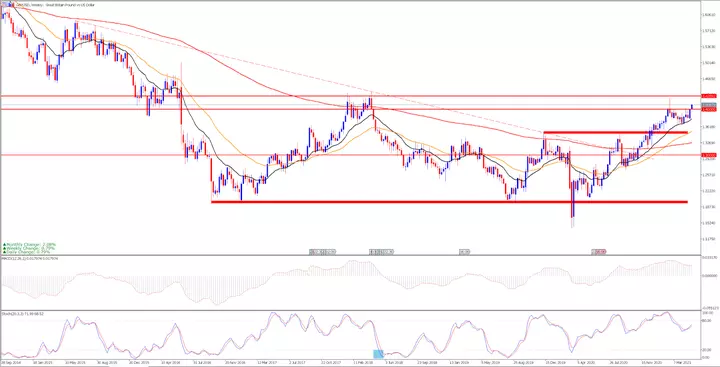Screen dimensions: 720x367
Task: Select the grey current price label on the price axis
Action: click(x=709, y=105)
